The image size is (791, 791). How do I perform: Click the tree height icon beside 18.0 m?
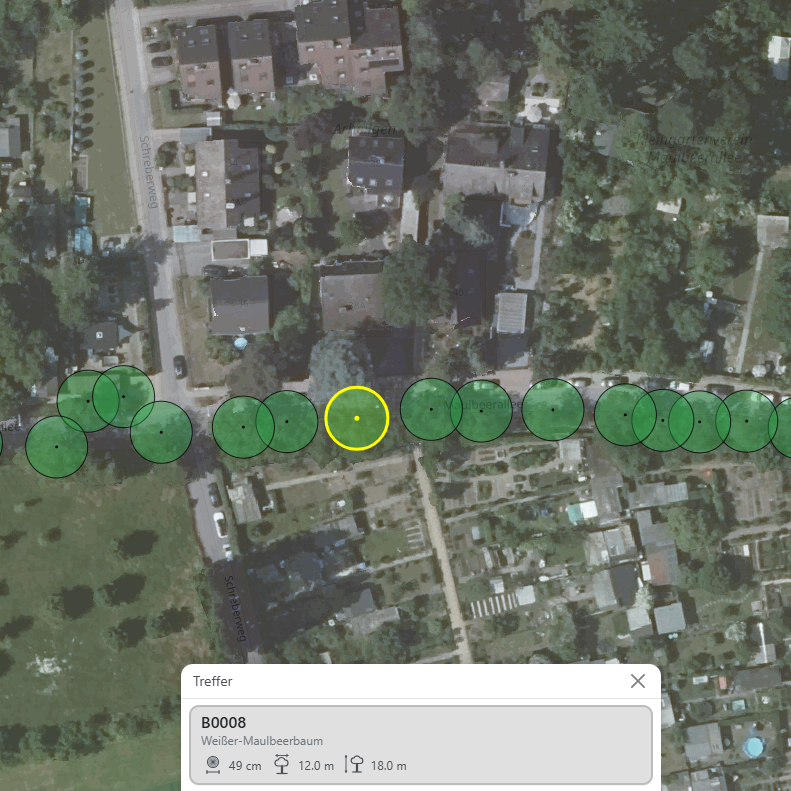click(355, 764)
